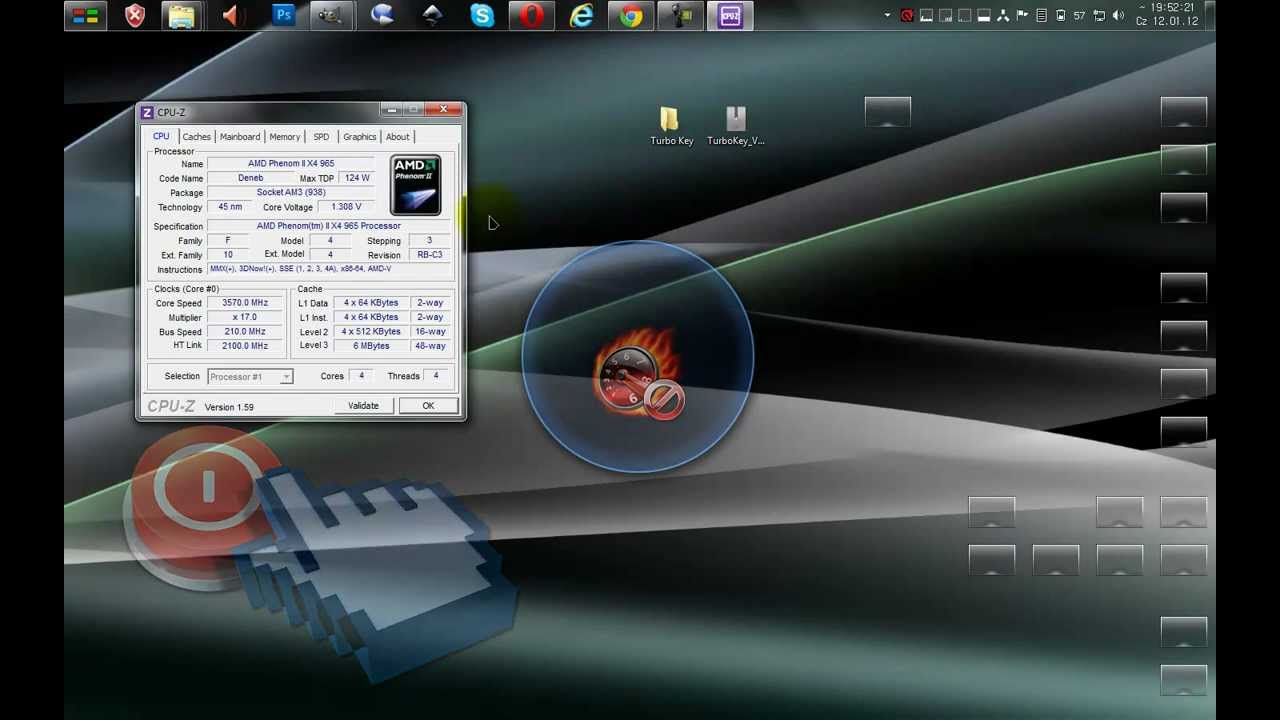Open the About tab
1280x720 pixels.
pyautogui.click(x=398, y=137)
